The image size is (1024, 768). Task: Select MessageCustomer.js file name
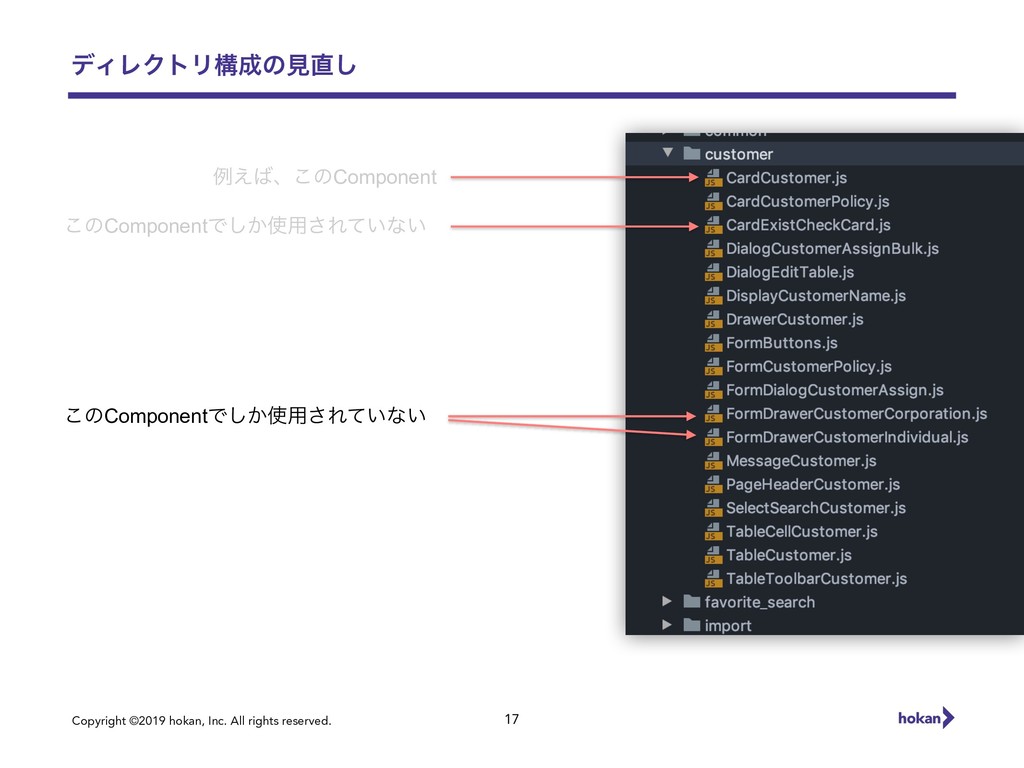[x=801, y=460]
